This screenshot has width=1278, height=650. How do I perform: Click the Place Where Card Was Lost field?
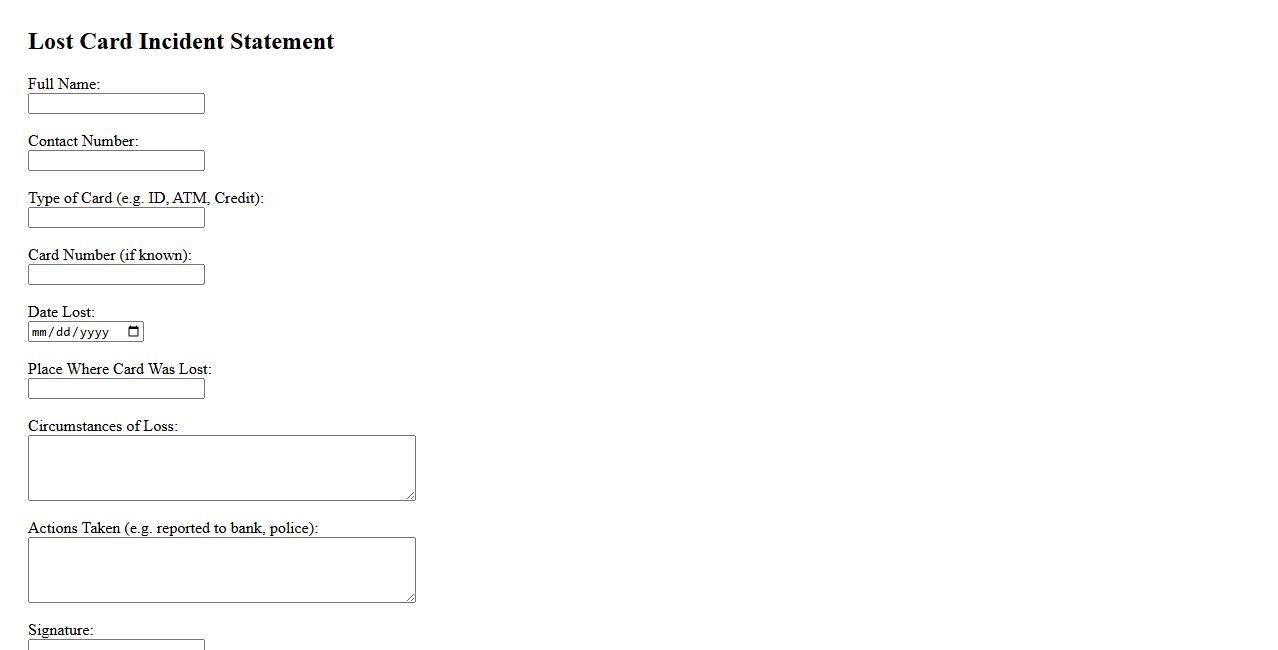(x=116, y=389)
